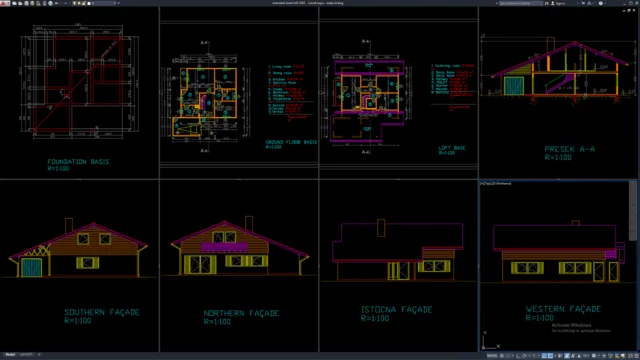Select the PRESEK A-A text label
Viewport: 640px width, 360px height.
569,149
